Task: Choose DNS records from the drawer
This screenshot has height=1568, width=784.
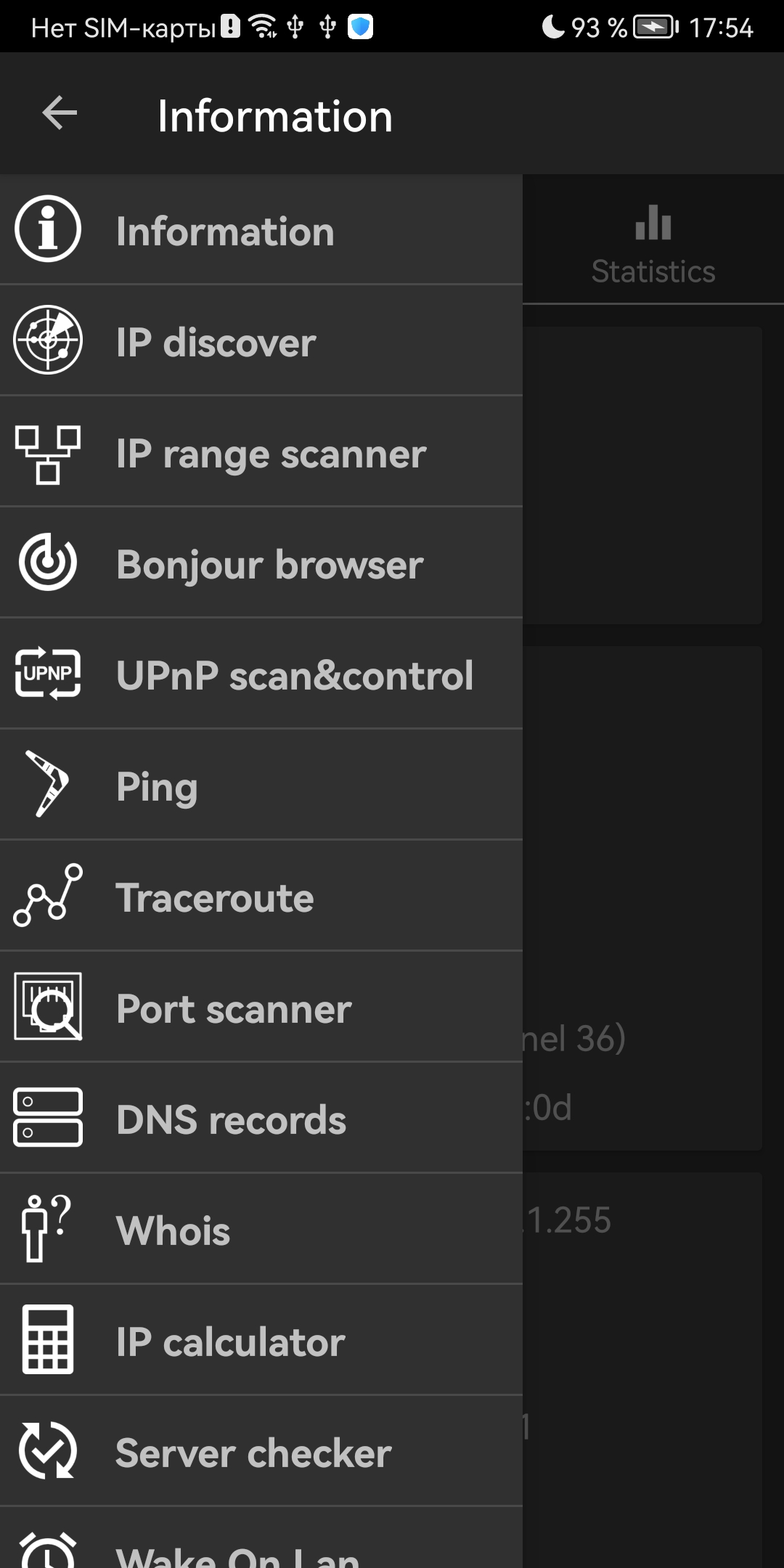Action: (x=231, y=1120)
